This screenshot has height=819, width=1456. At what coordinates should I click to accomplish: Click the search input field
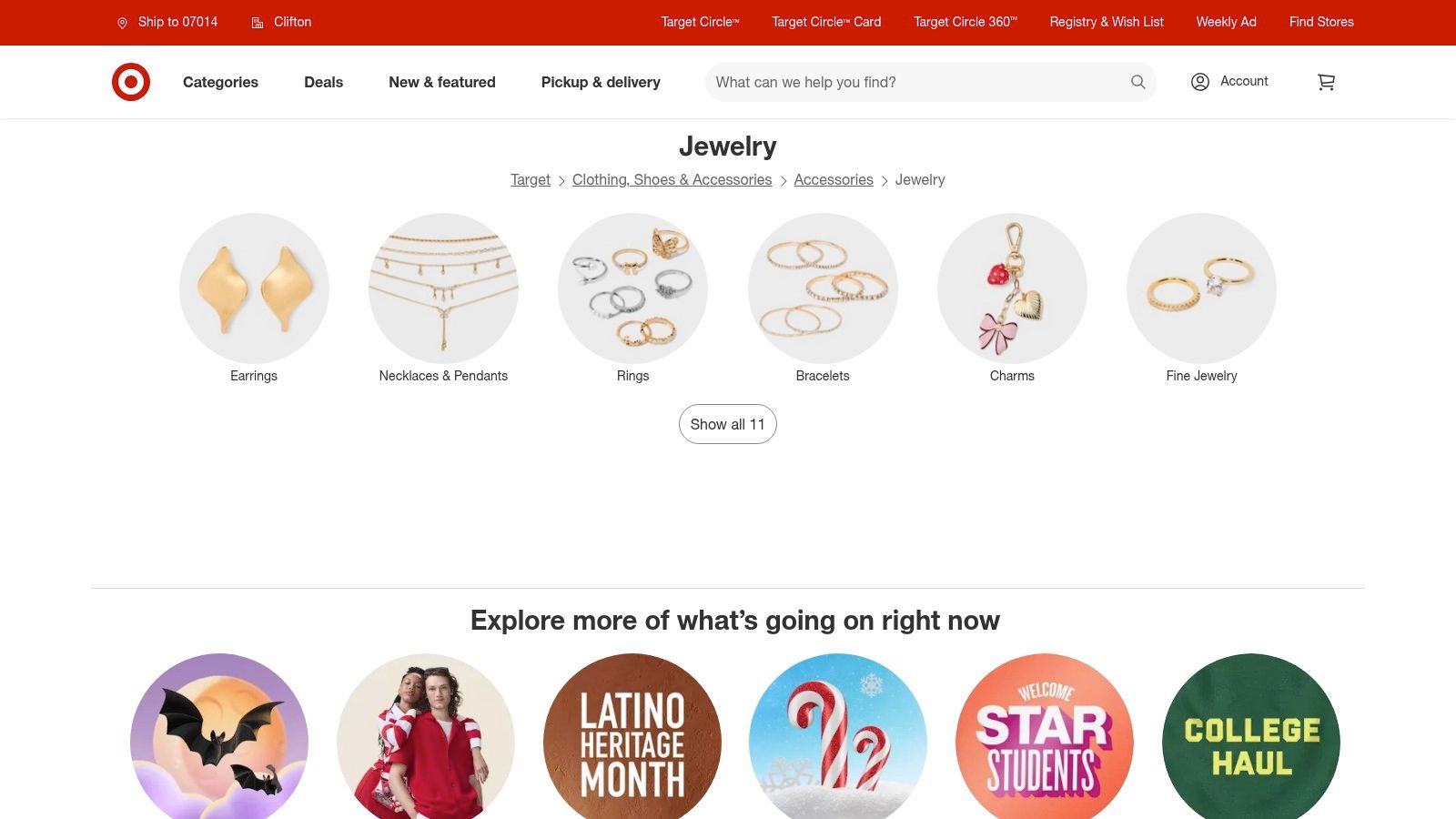pyautogui.click(x=917, y=82)
